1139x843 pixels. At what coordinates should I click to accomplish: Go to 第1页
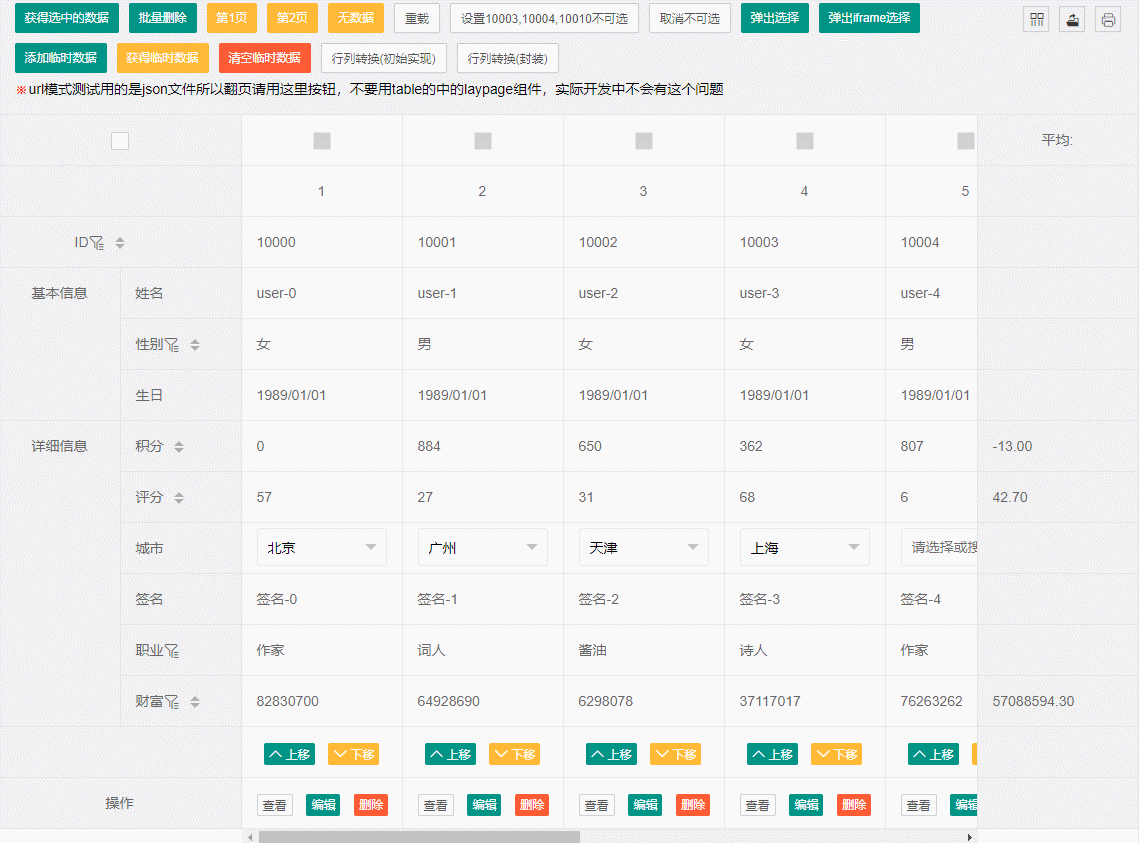(232, 18)
